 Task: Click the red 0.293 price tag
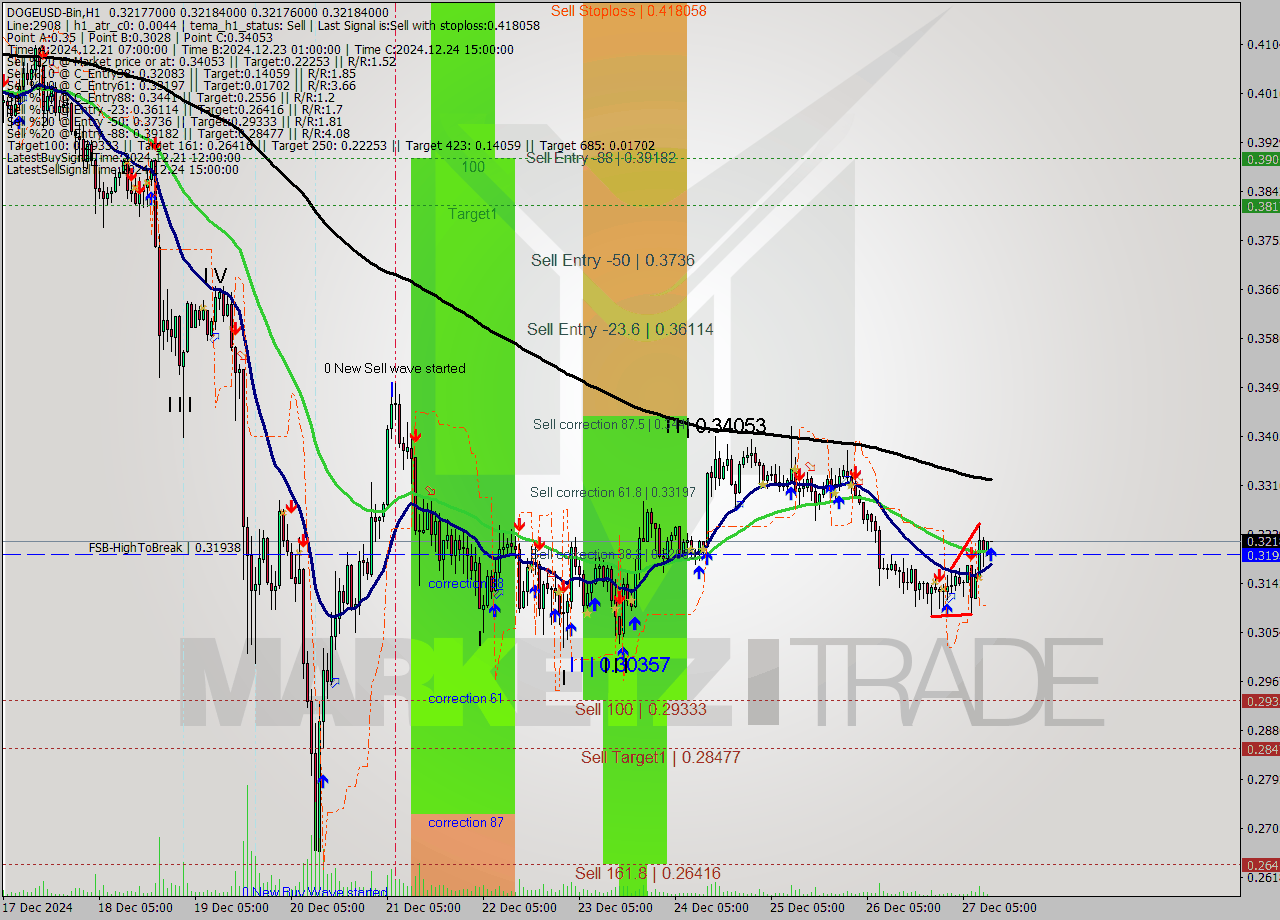point(1260,701)
